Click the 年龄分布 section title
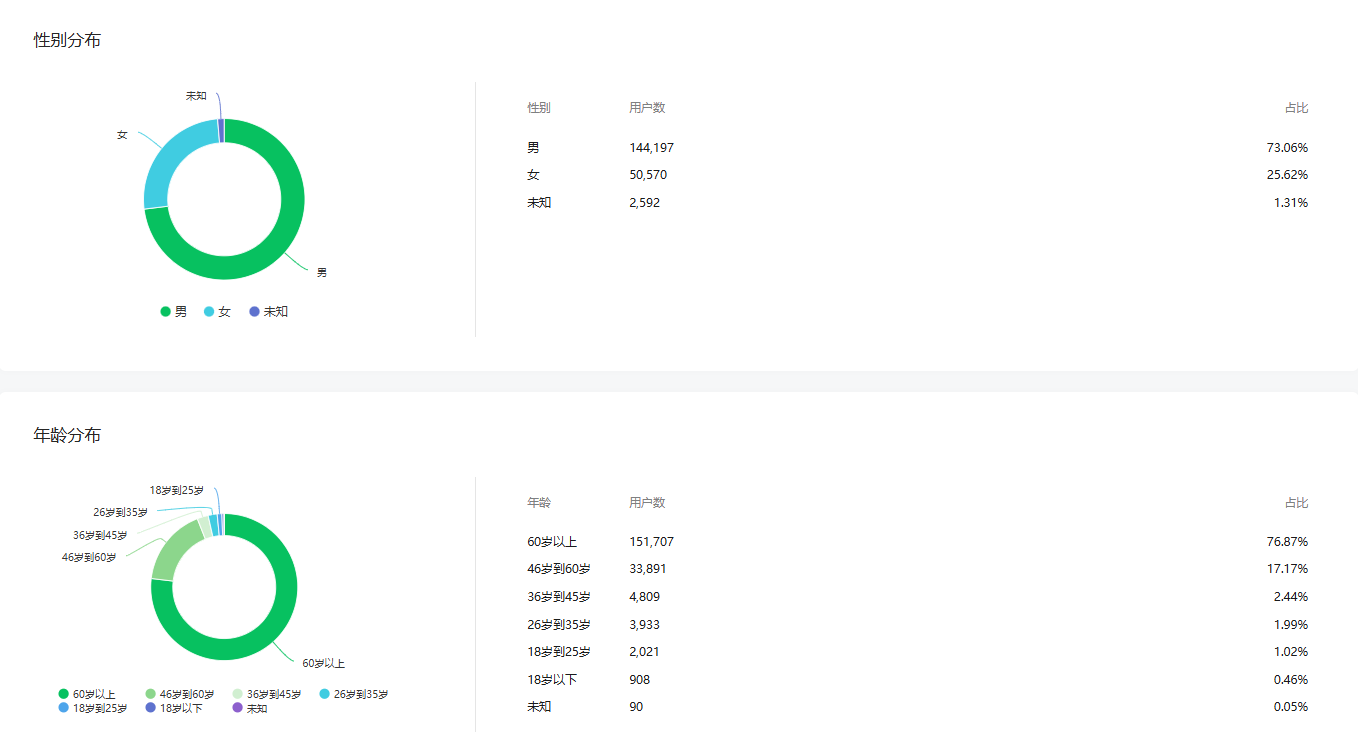This screenshot has width=1358, height=756. (x=67, y=436)
